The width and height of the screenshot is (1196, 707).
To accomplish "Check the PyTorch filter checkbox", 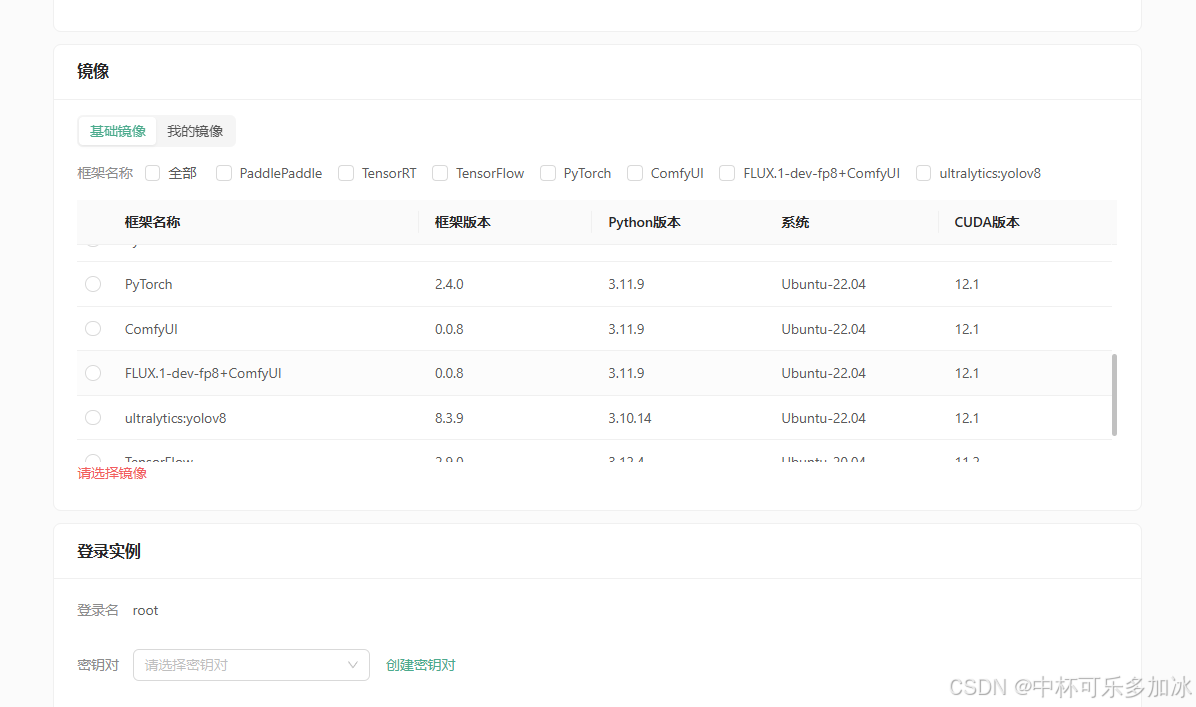I will pos(548,173).
